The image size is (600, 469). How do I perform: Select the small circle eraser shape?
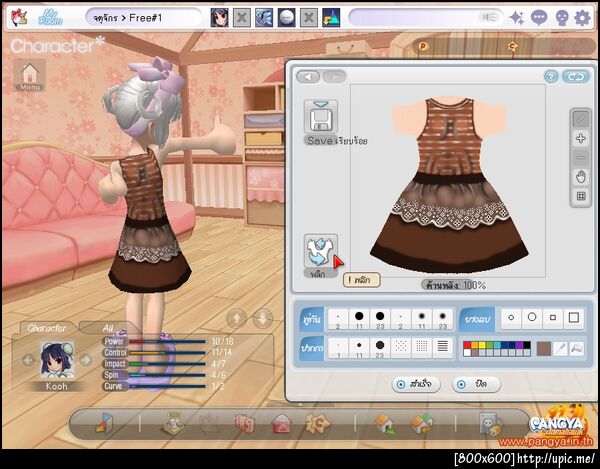pyautogui.click(x=511, y=318)
